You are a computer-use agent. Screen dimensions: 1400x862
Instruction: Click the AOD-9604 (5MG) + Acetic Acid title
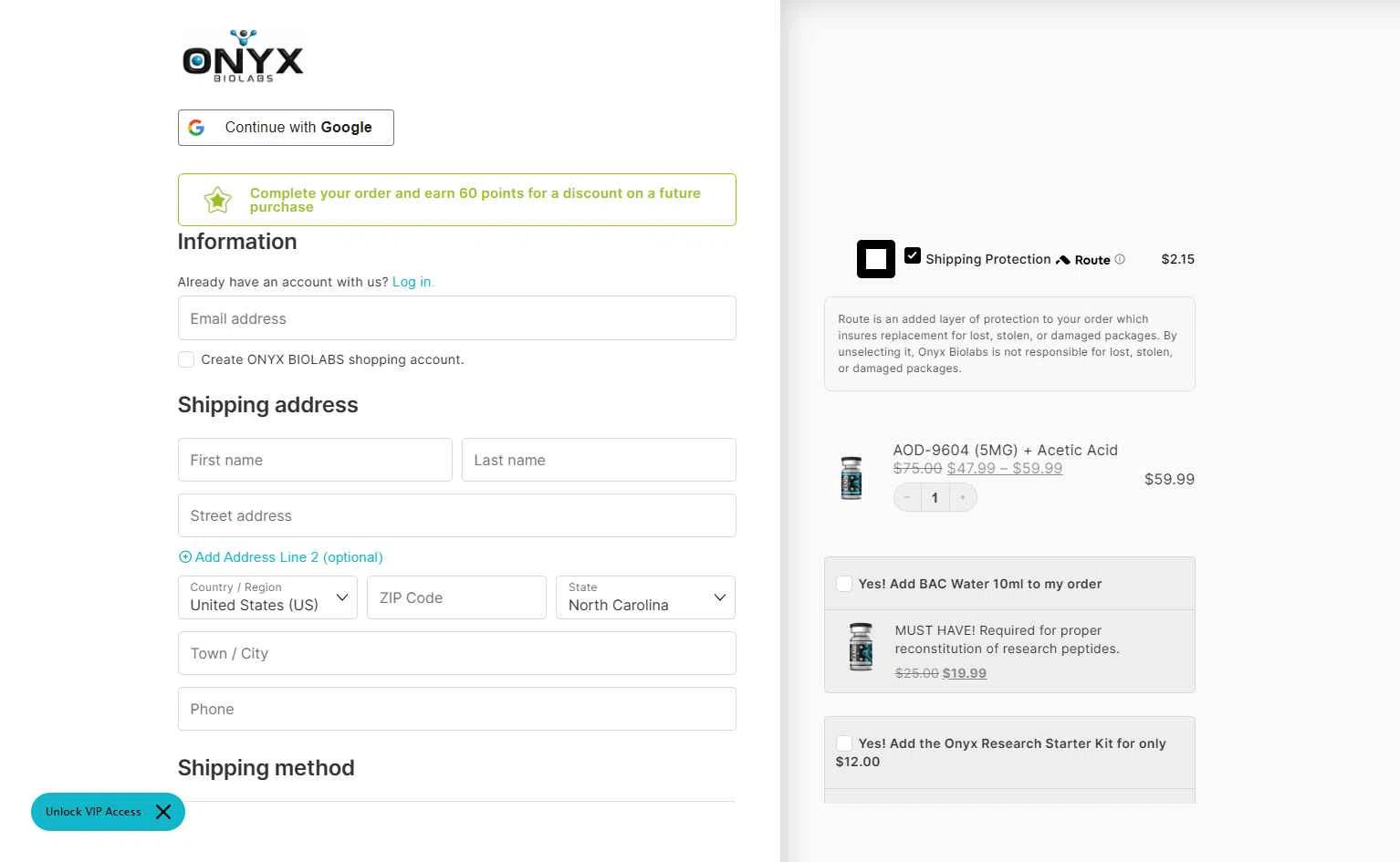(x=1005, y=450)
